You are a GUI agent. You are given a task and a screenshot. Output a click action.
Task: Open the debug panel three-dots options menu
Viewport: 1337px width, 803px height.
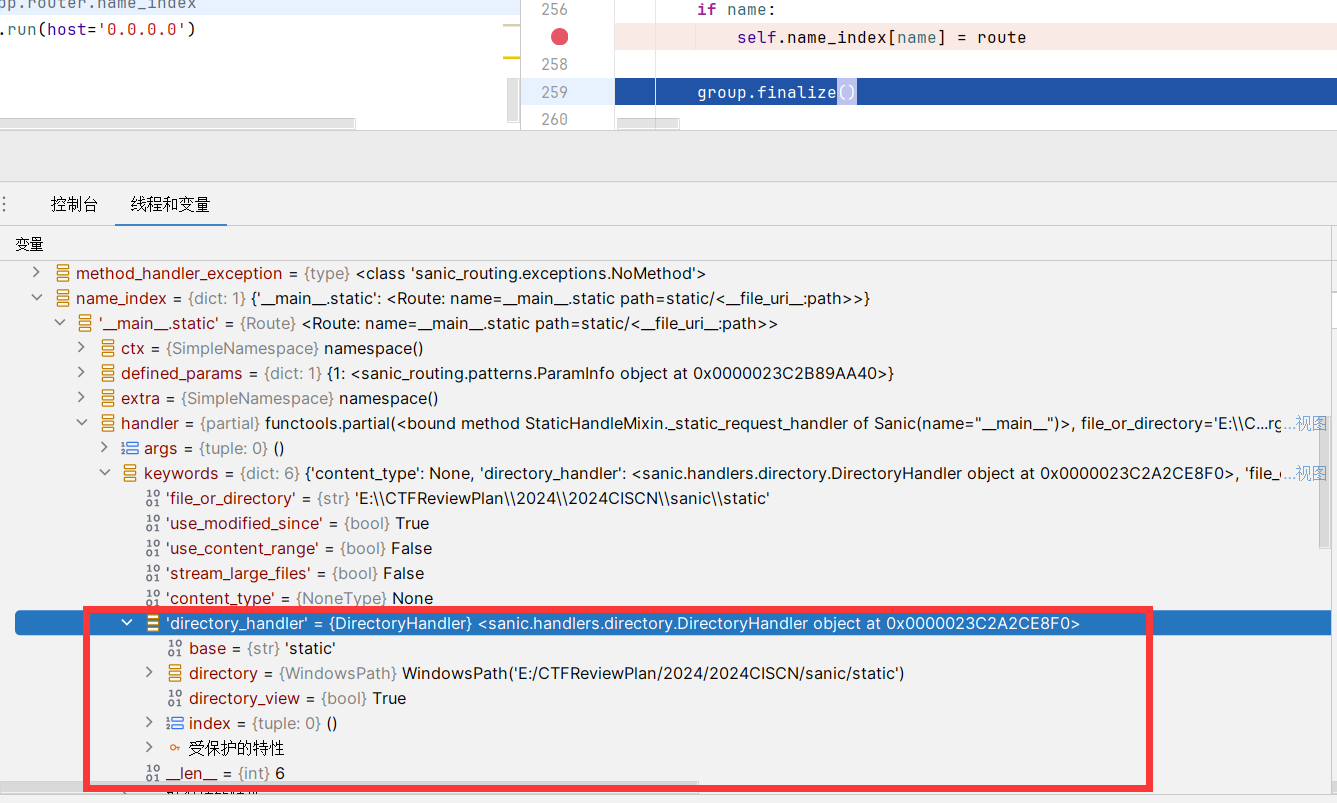tap(5, 204)
